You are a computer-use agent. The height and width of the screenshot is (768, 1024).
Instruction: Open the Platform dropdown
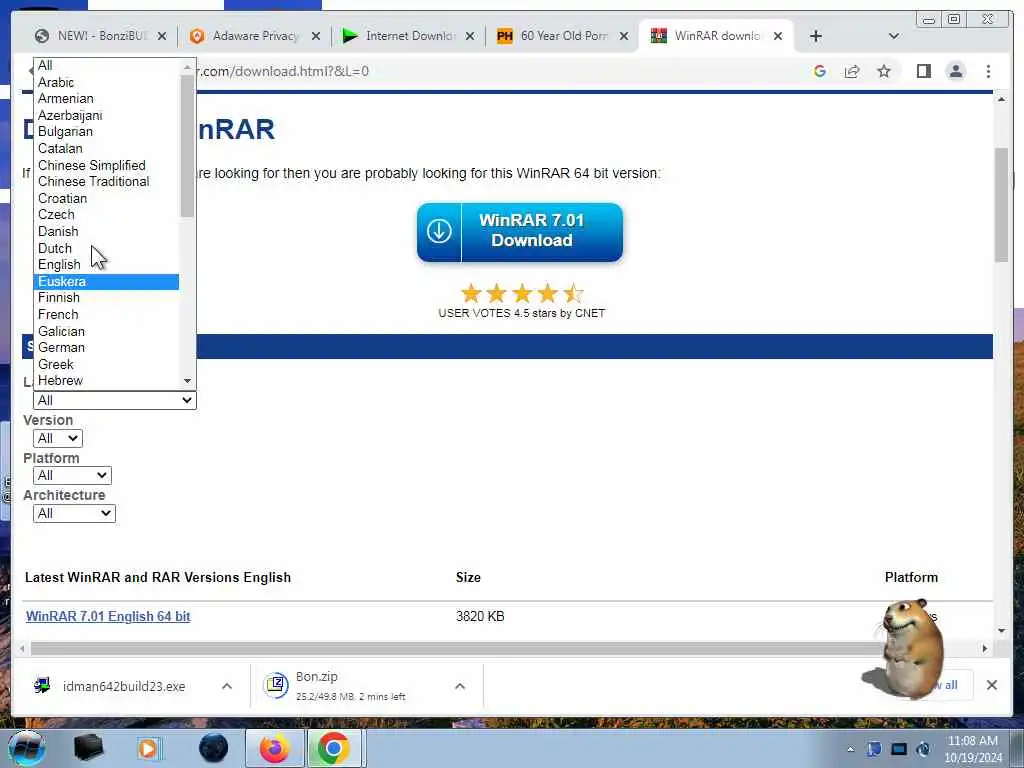[x=72, y=475]
